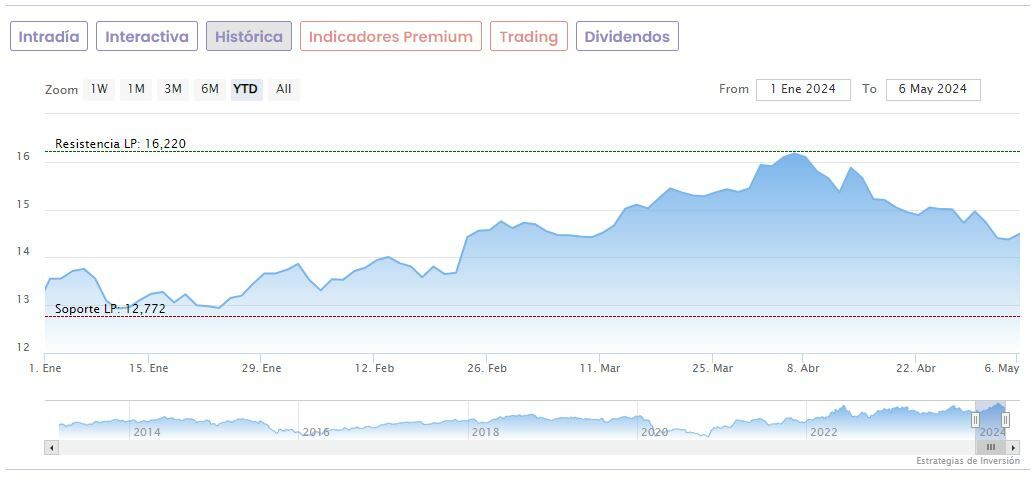Switch to the Interactiva chart tab
This screenshot has height=480, width=1036.
coord(147,37)
